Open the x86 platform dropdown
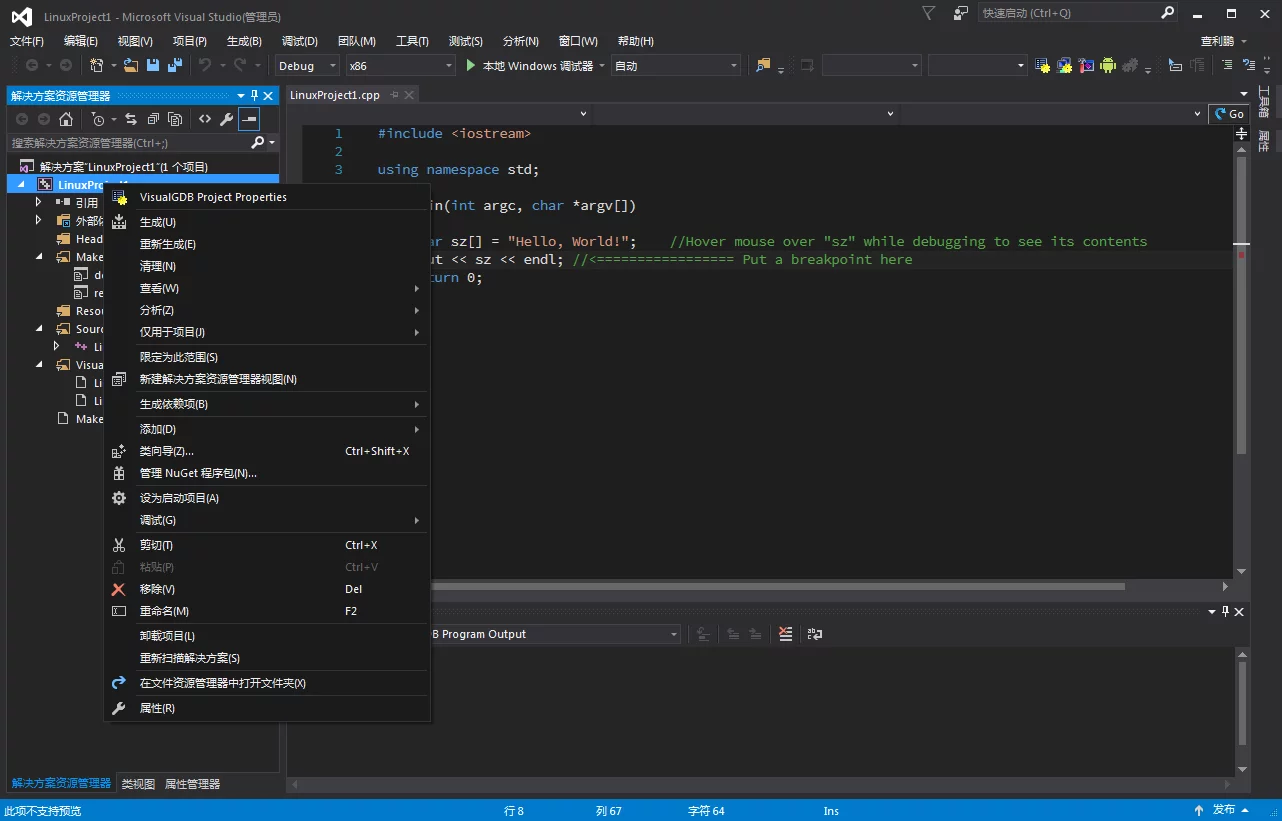The image size is (1282, 821). click(x=400, y=66)
